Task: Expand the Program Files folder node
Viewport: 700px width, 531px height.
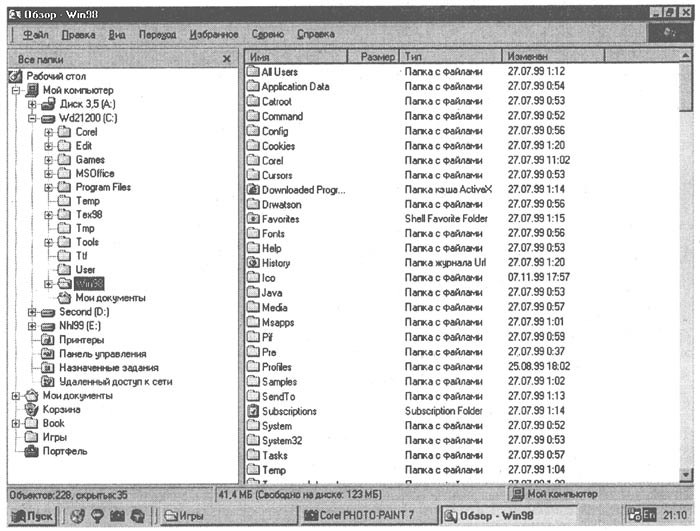Action: pyautogui.click(x=48, y=188)
